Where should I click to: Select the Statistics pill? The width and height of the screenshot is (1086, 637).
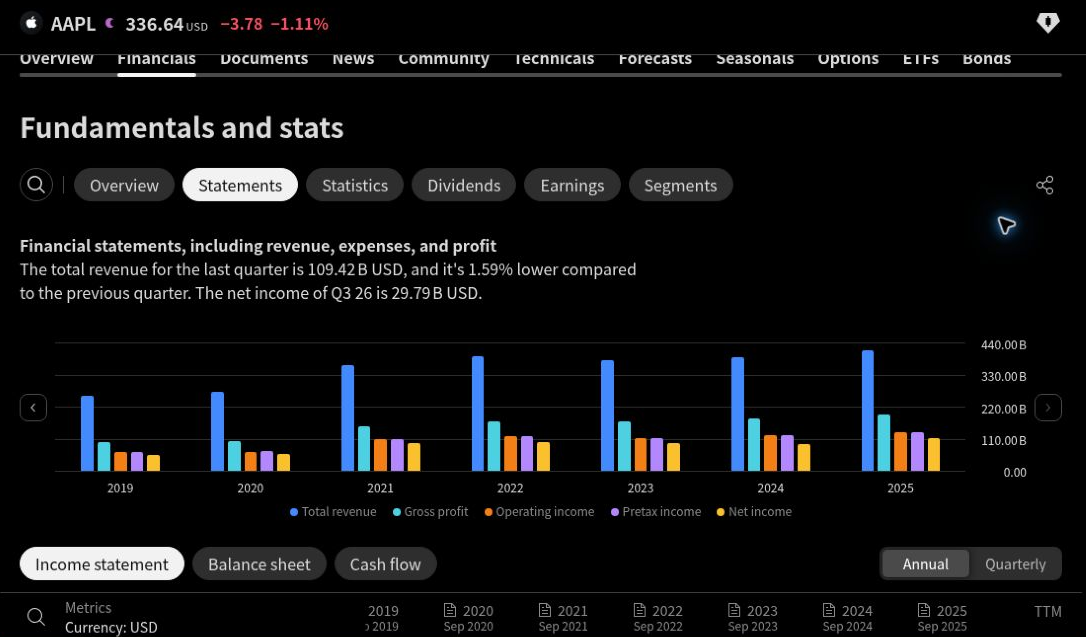pyautogui.click(x=355, y=185)
